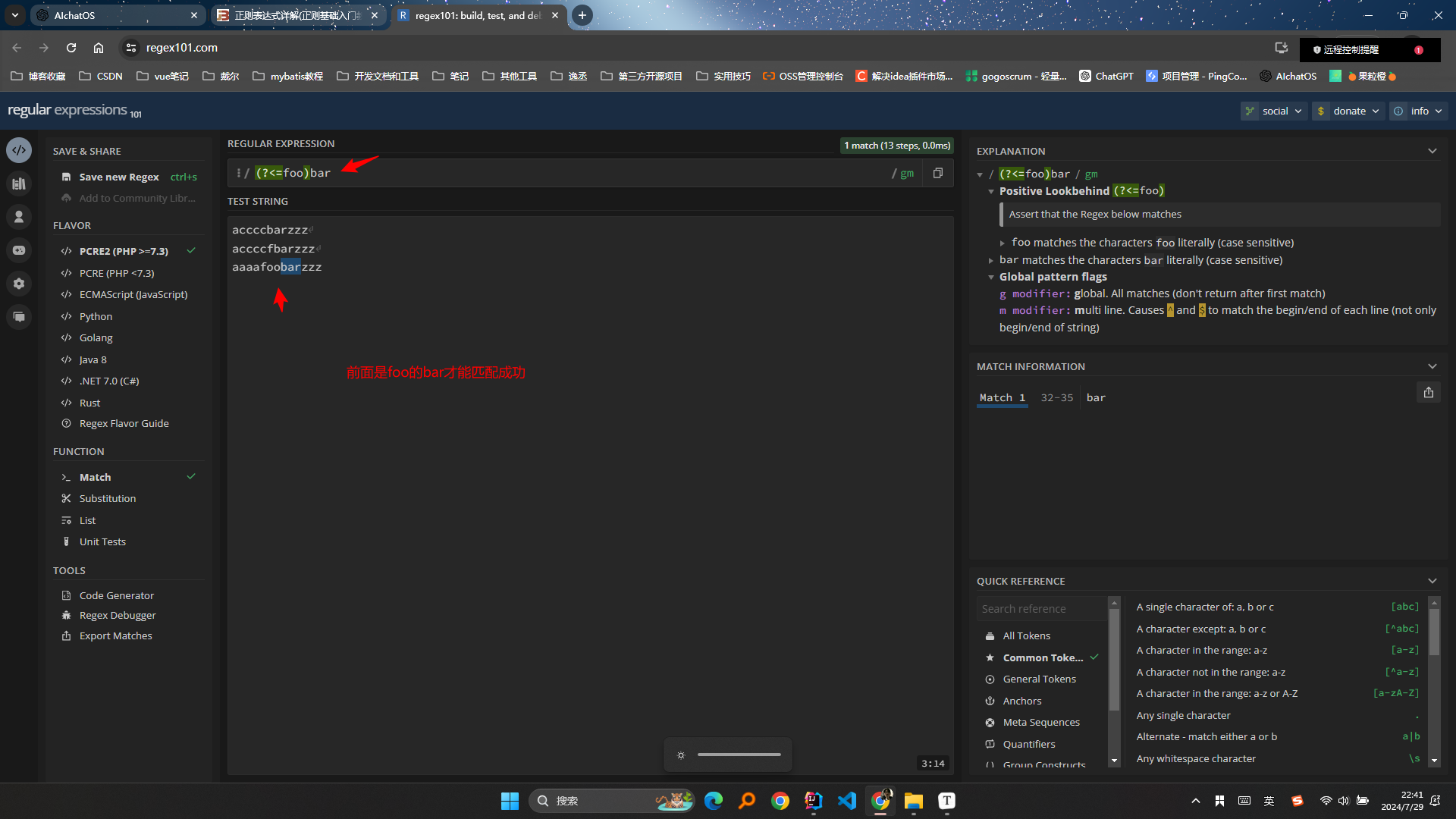Select Golang flavor

[x=96, y=337]
